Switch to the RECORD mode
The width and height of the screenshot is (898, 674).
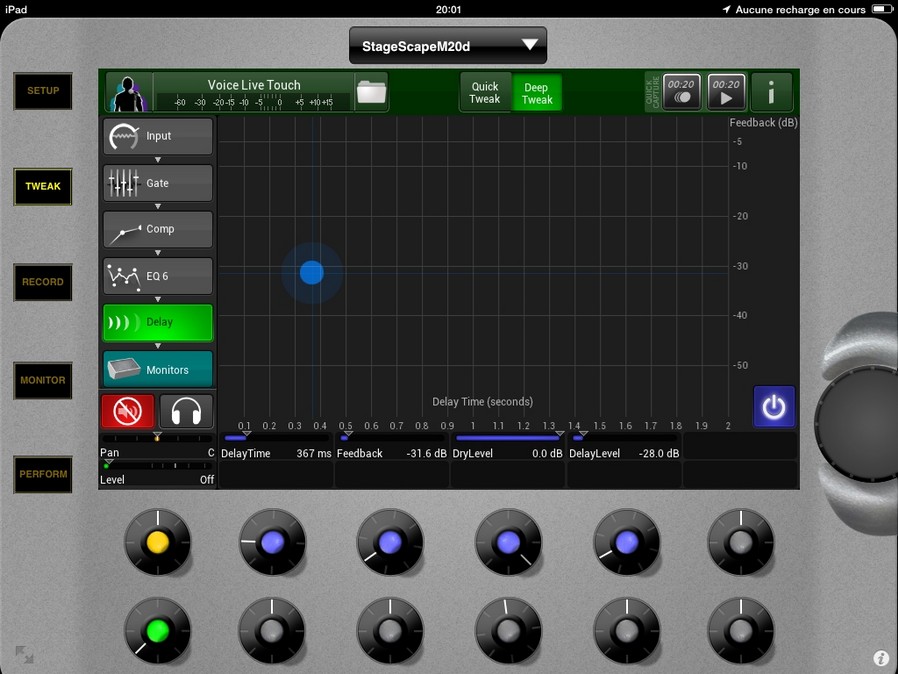[x=43, y=282]
